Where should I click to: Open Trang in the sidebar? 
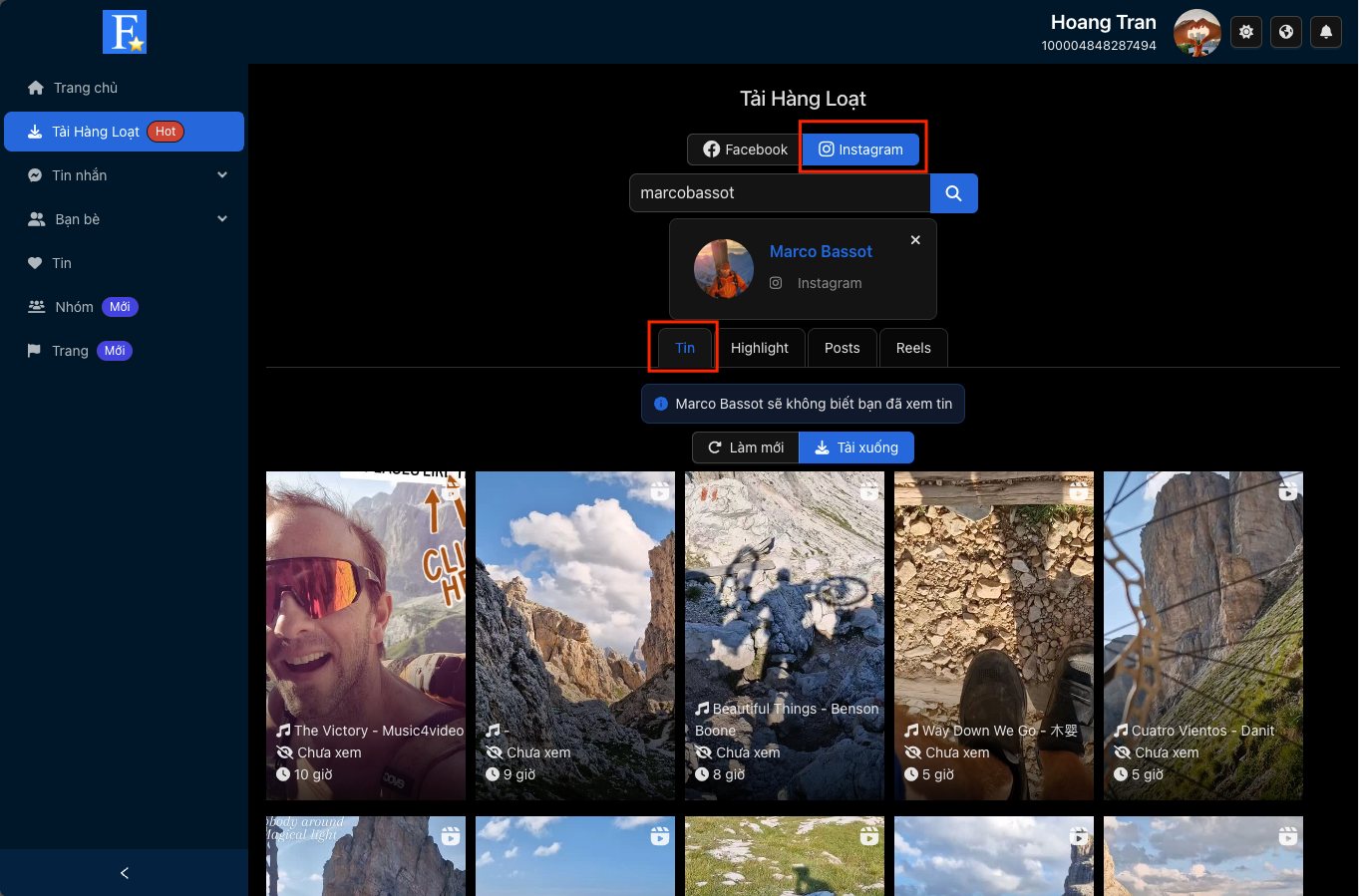(x=124, y=351)
